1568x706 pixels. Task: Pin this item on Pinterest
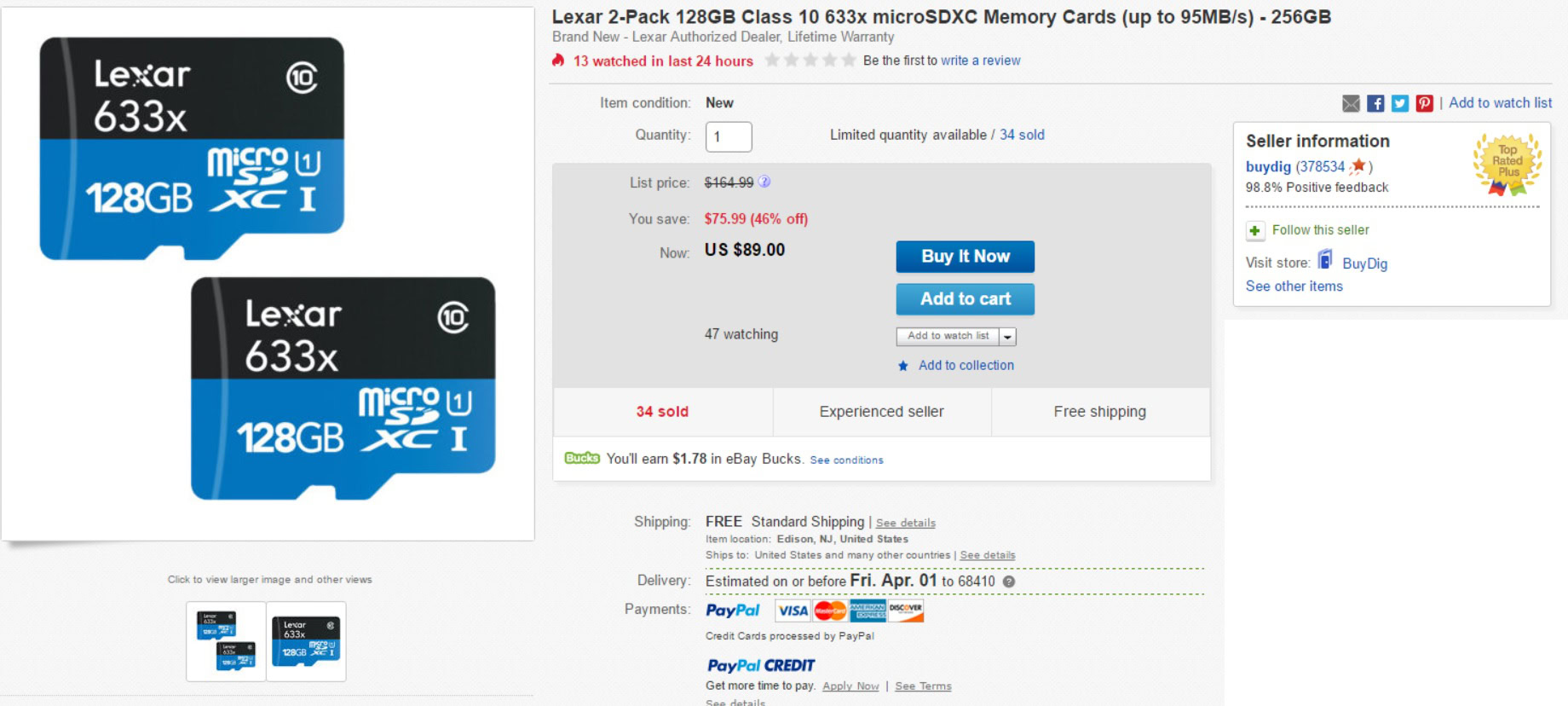point(1424,103)
